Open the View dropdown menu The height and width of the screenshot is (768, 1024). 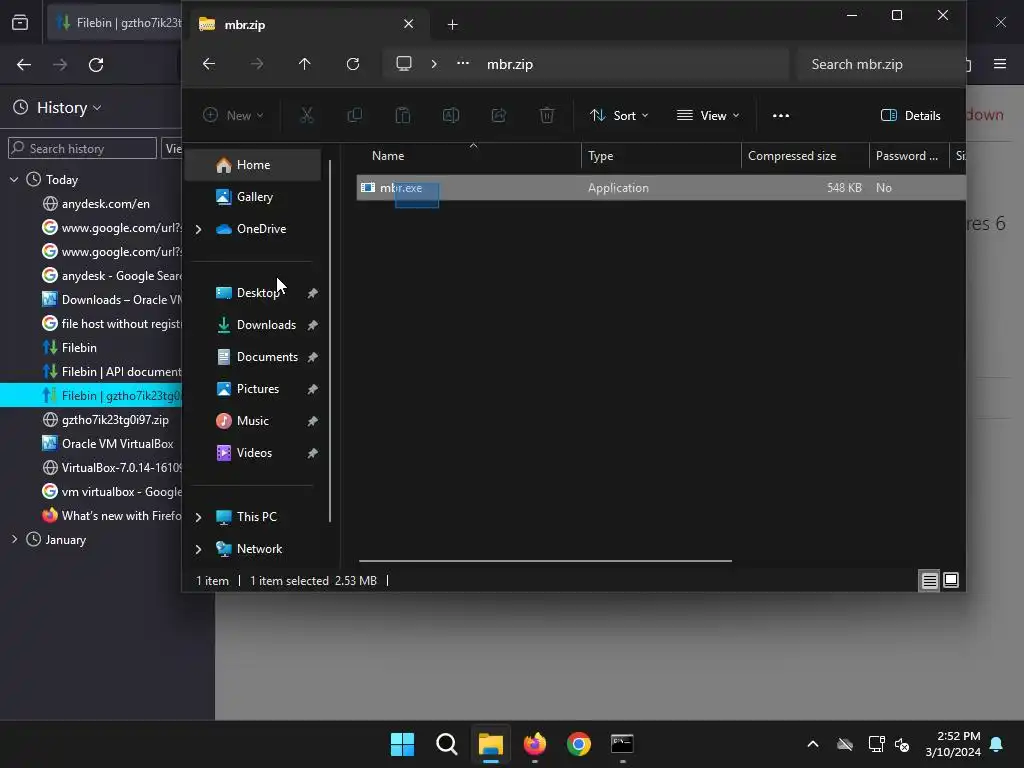(x=708, y=116)
